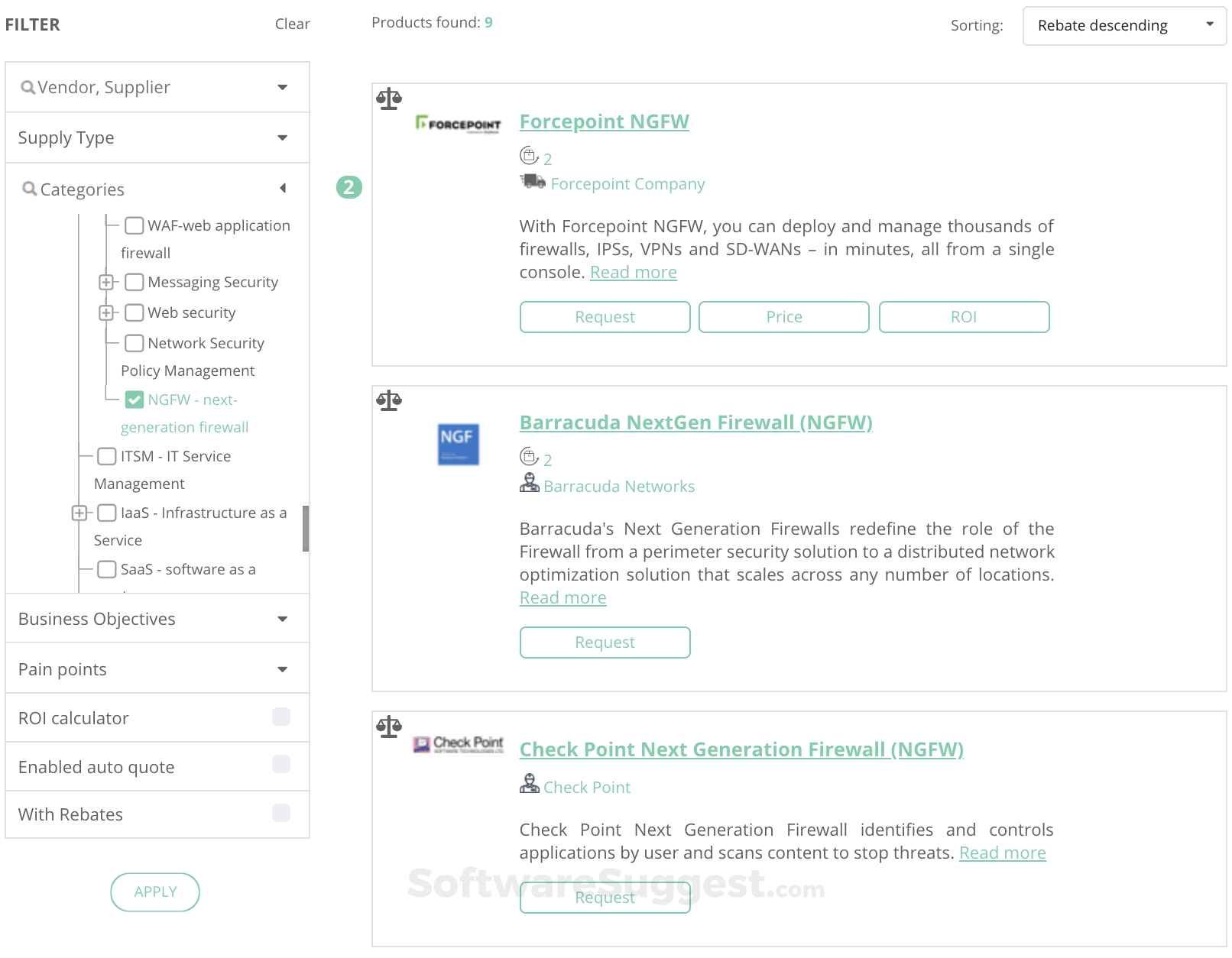Expand the Supply Type filter
Screen dimensions: 1232x958
[x=283, y=138]
